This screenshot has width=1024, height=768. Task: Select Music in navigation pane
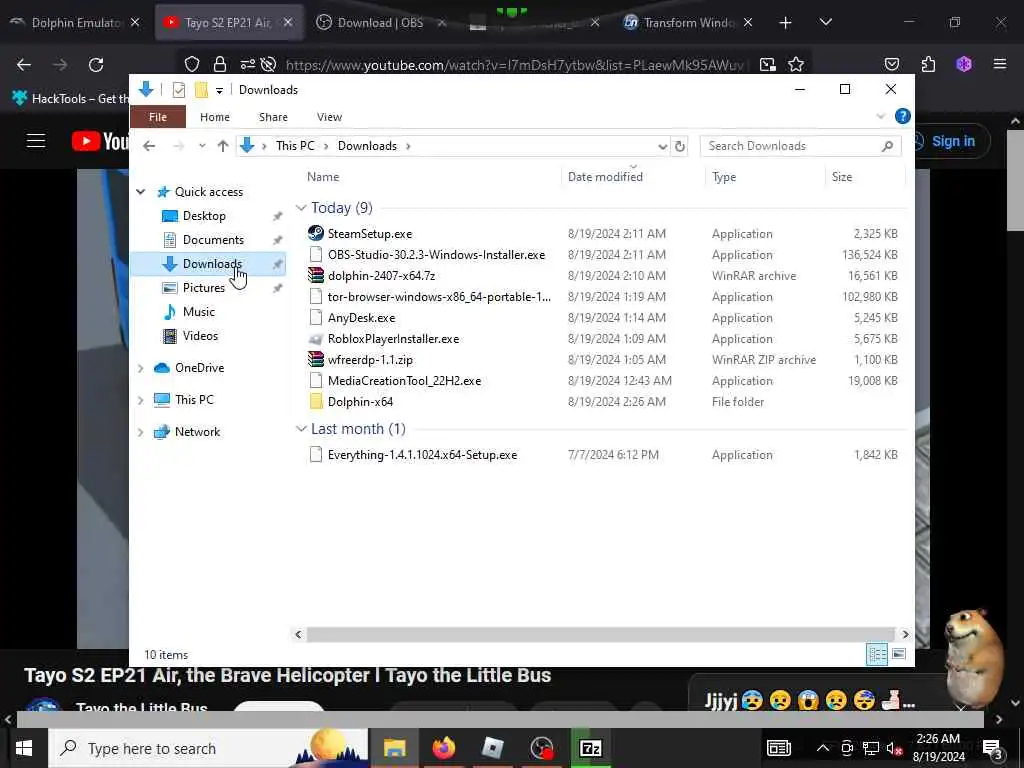[199, 312]
